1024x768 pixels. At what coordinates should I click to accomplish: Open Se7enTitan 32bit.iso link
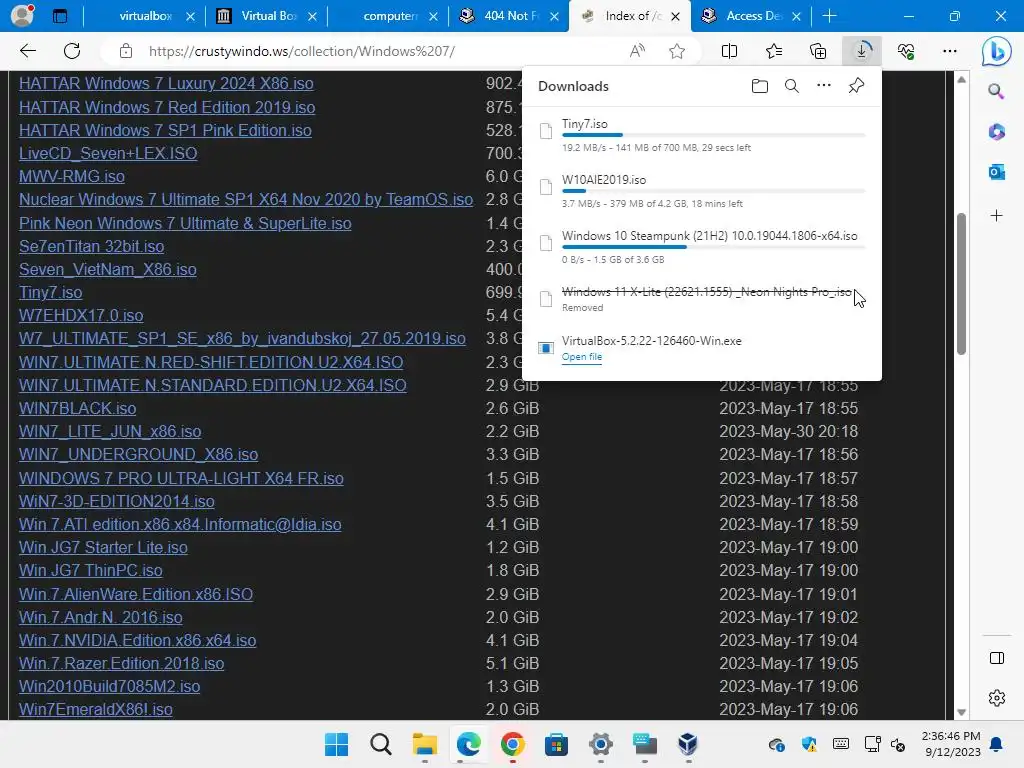coord(91,246)
